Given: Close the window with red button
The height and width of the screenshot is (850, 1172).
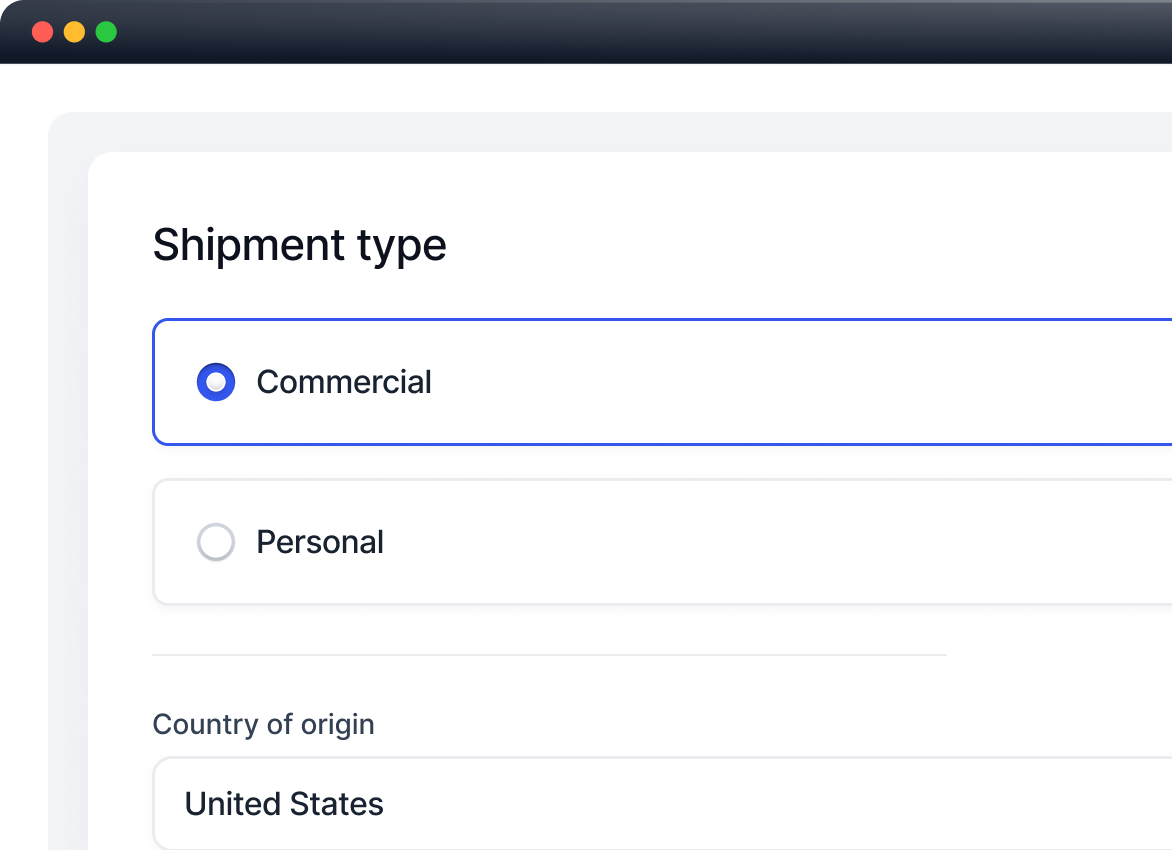Looking at the screenshot, I should coord(42,32).
